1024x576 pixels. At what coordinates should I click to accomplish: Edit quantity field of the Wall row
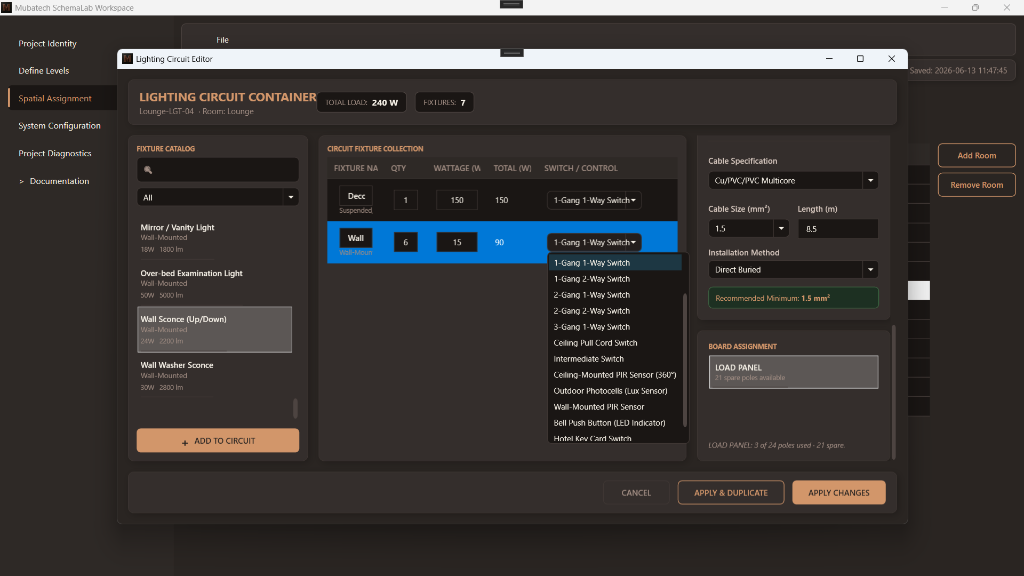(x=406, y=242)
